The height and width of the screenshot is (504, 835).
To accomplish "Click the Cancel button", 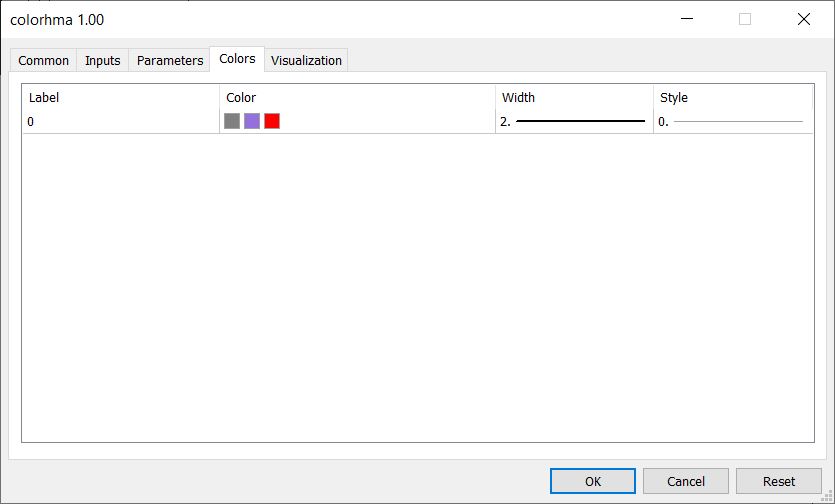I will click(x=686, y=481).
